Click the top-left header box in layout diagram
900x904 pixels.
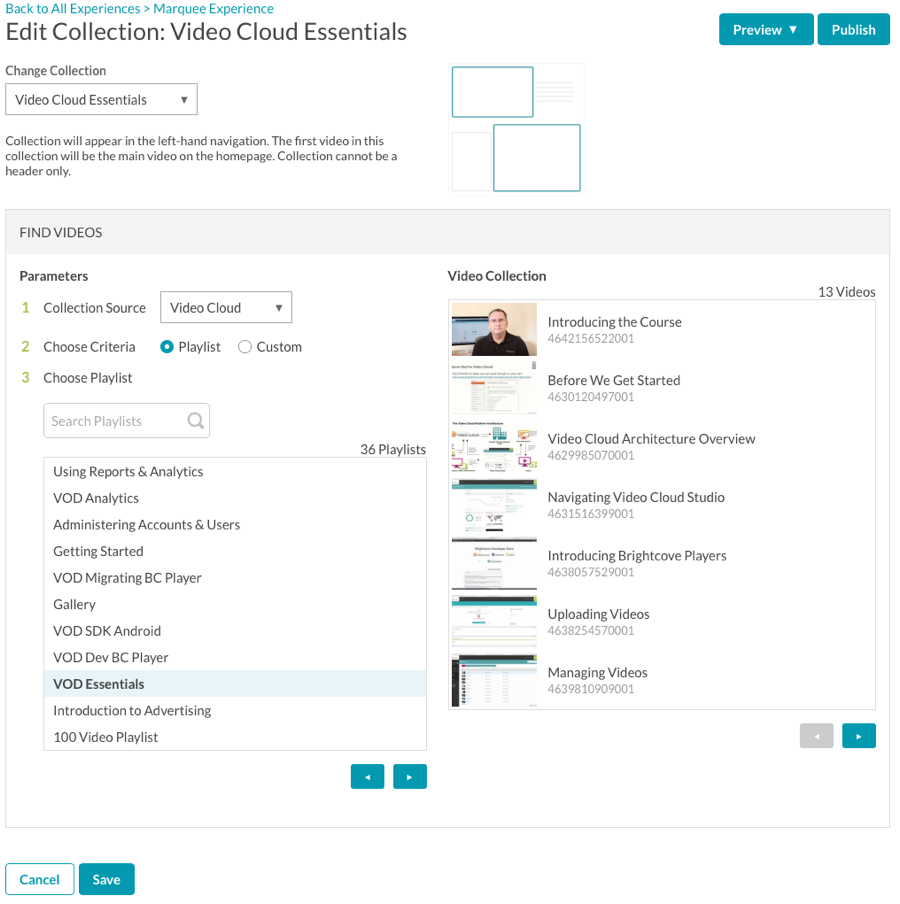(x=492, y=92)
